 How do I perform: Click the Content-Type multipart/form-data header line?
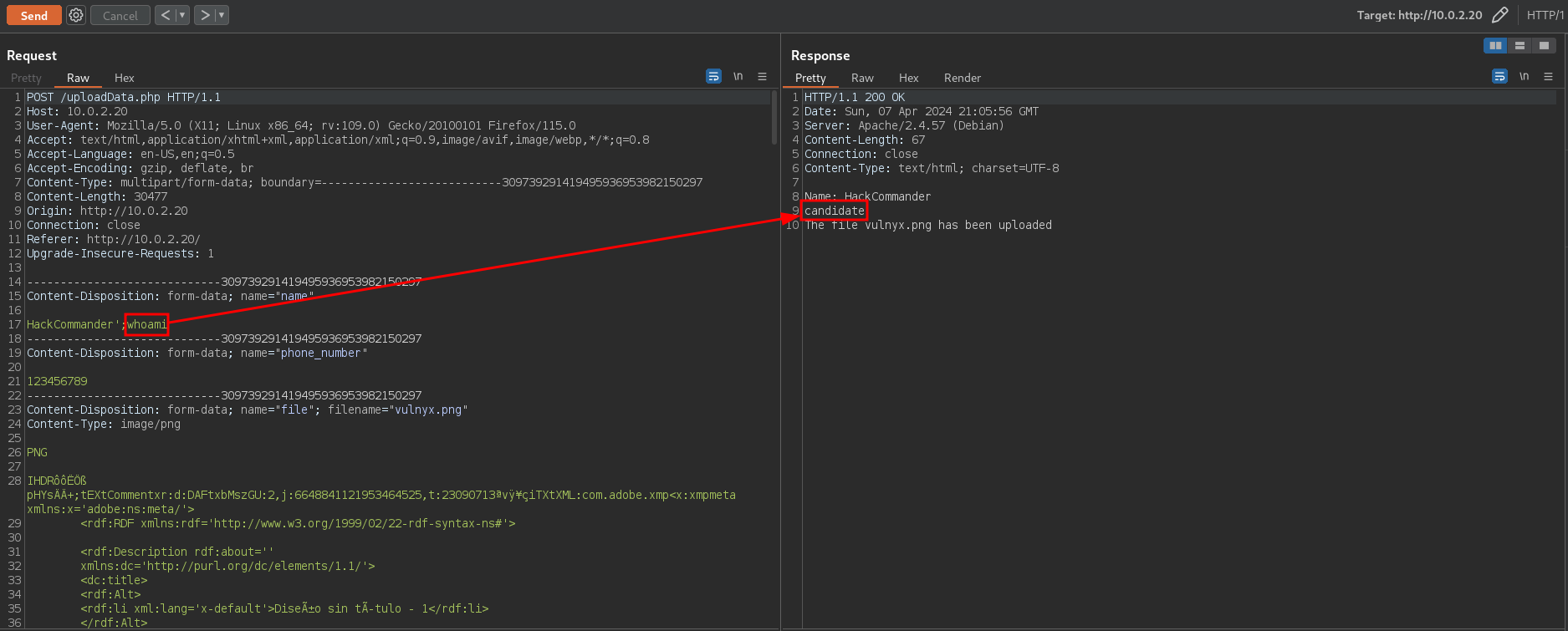tap(365, 182)
